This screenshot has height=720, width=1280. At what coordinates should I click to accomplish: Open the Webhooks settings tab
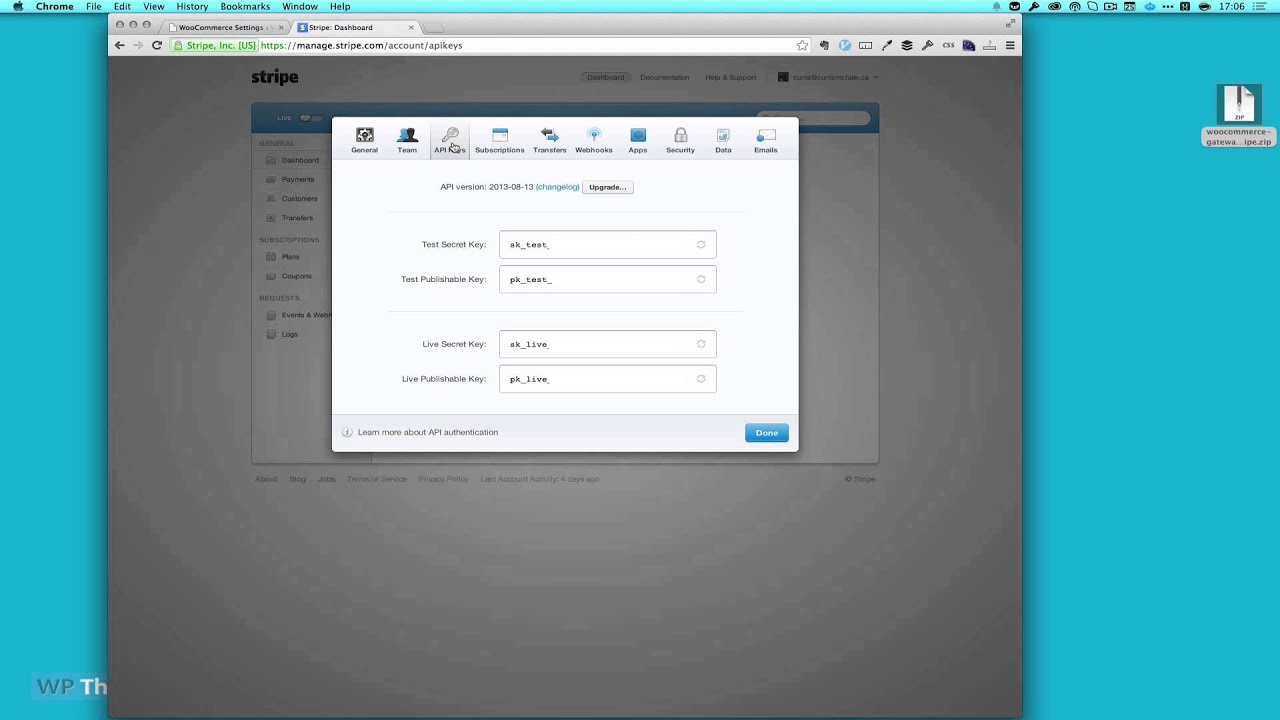tap(593, 140)
